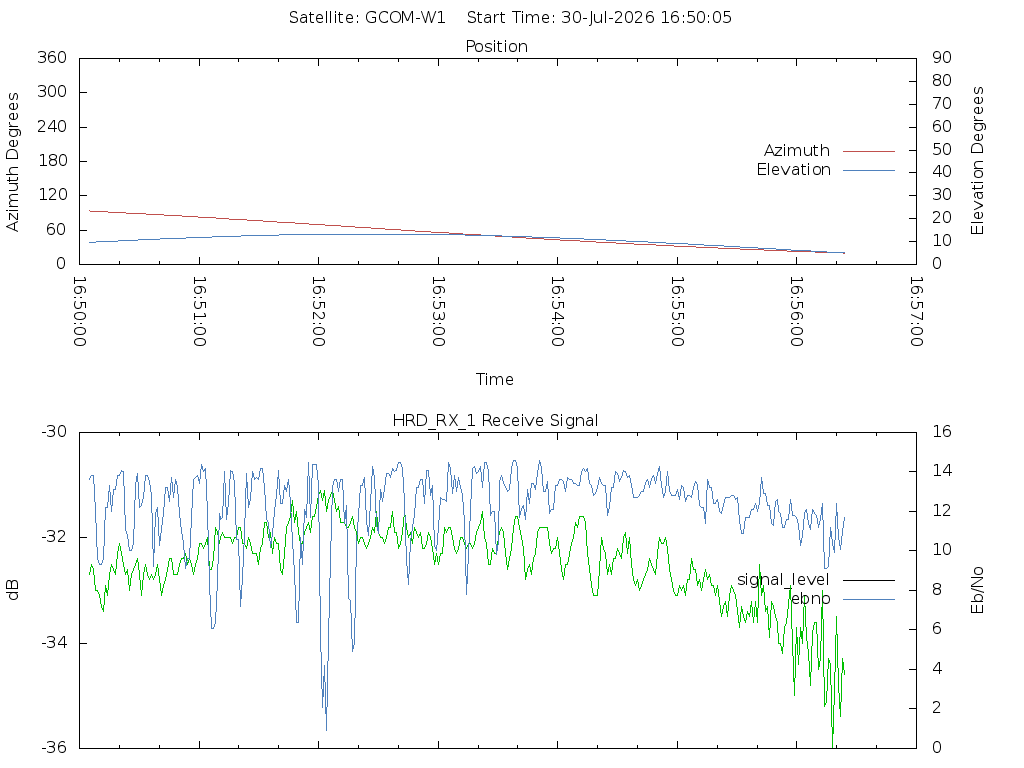Click the 14 Eb/No axis value
Image resolution: width=1024 pixels, height=768 pixels.
coord(942,471)
